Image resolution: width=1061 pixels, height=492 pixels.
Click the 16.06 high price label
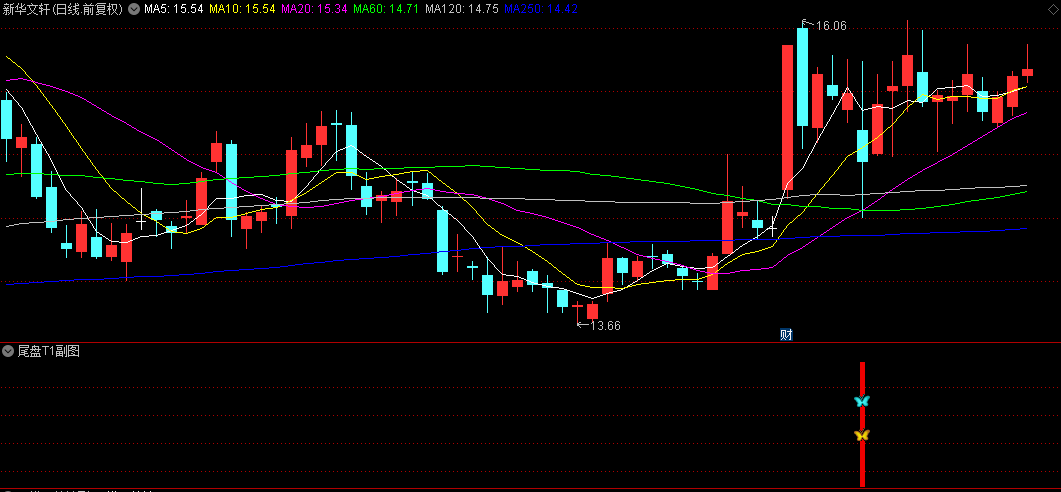pyautogui.click(x=830, y=26)
